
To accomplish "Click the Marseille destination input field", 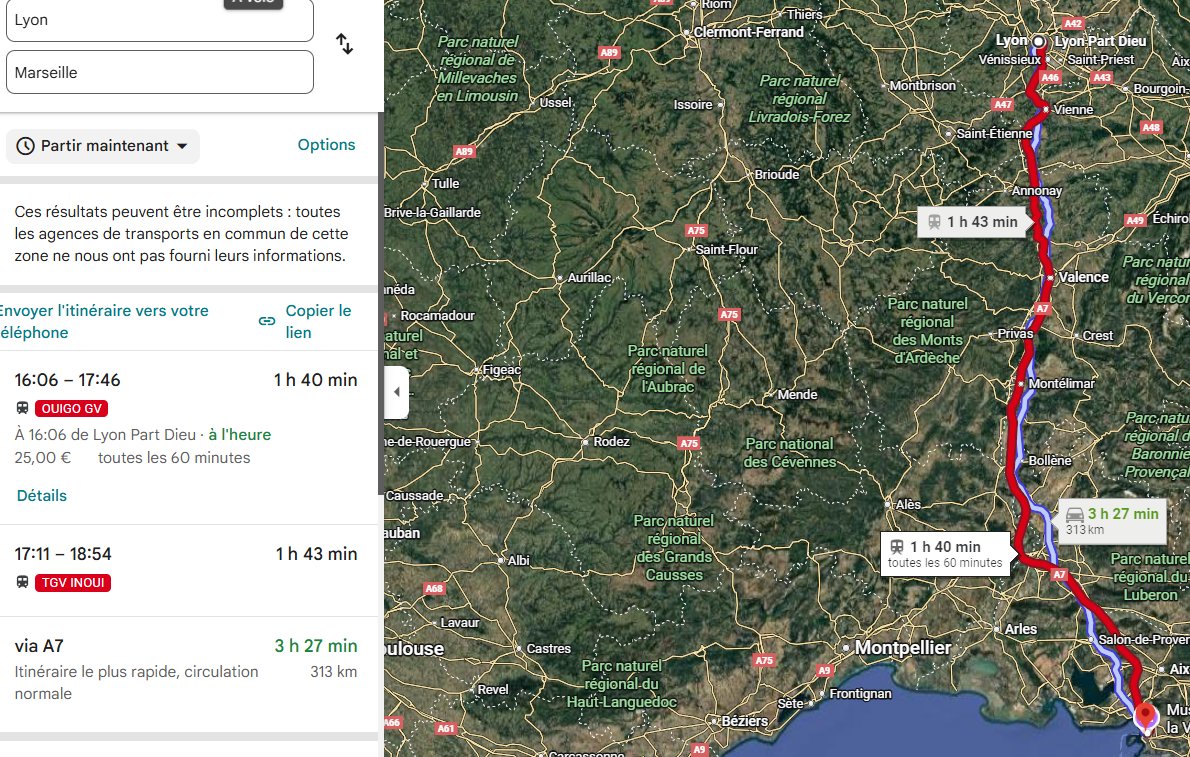I will (159, 72).
